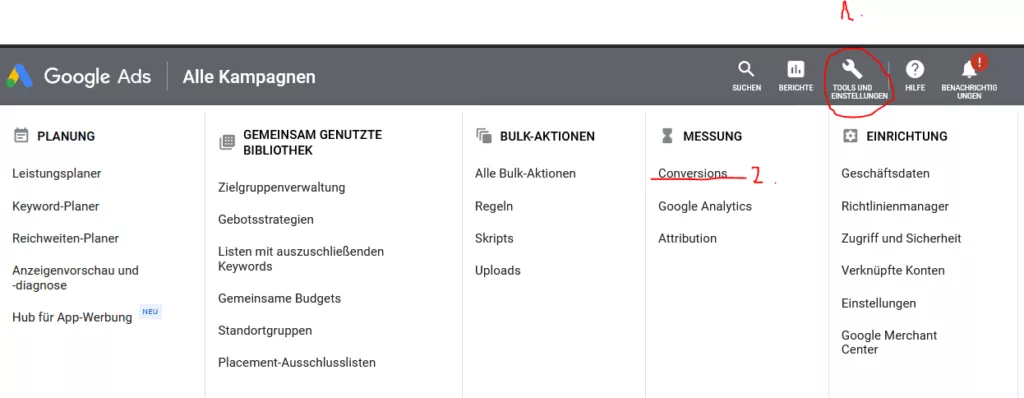Open Placement-Ausschlusslisten
This screenshot has width=1024, height=398.
click(x=296, y=362)
